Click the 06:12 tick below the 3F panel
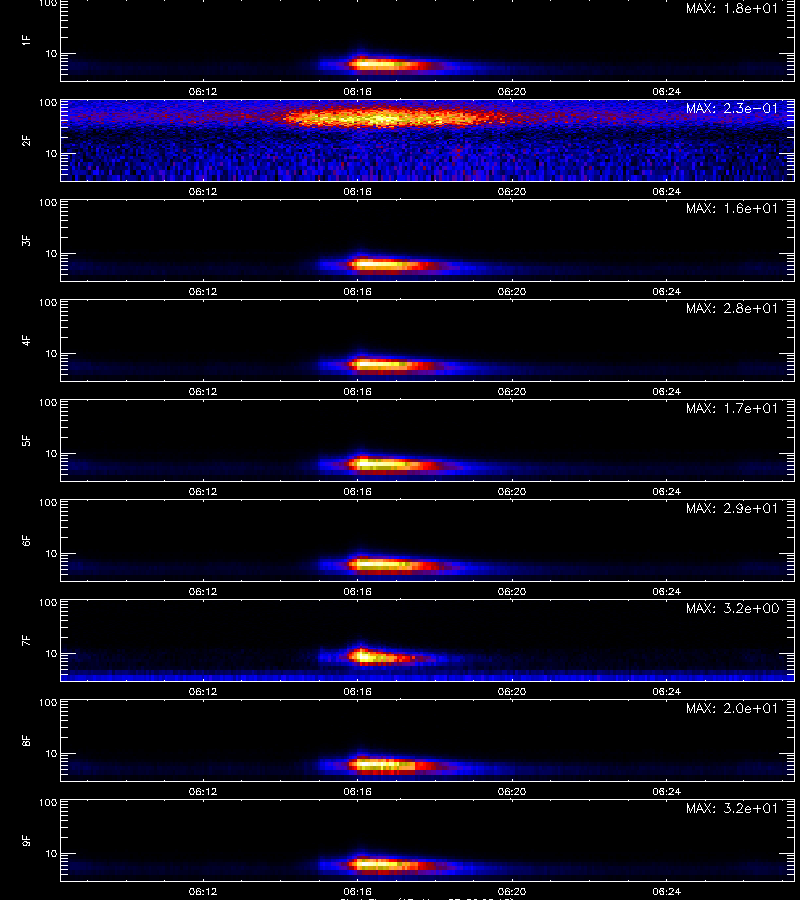800x900 pixels. click(x=203, y=291)
